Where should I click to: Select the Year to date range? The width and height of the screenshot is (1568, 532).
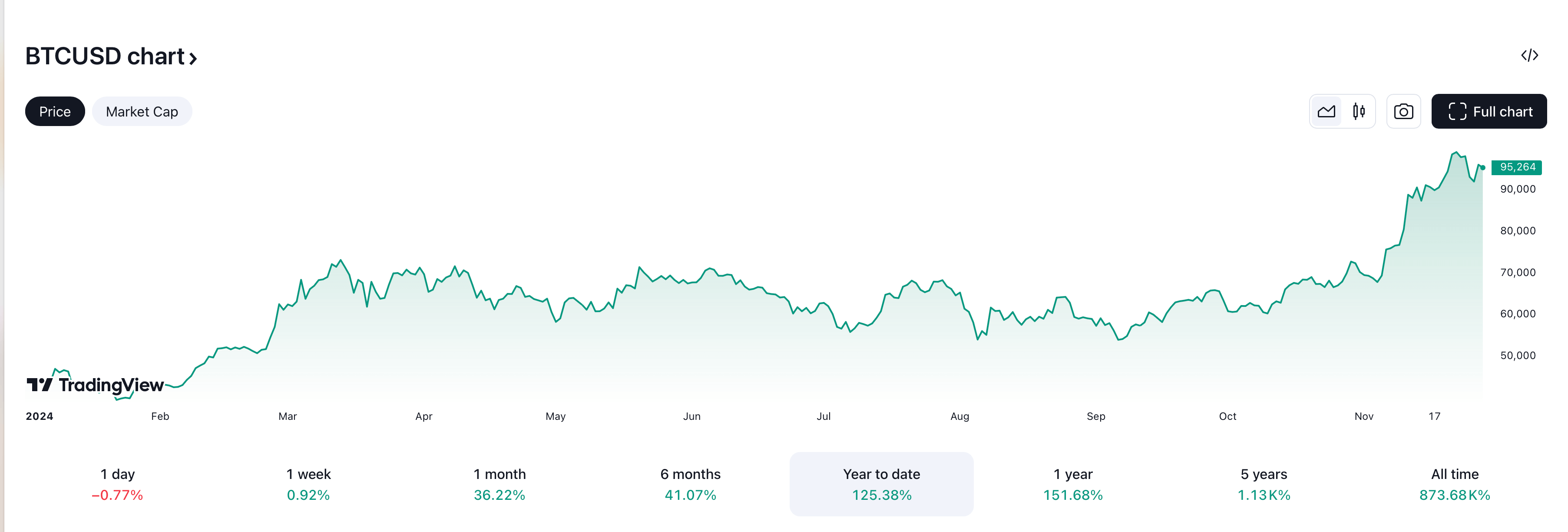[x=881, y=485]
